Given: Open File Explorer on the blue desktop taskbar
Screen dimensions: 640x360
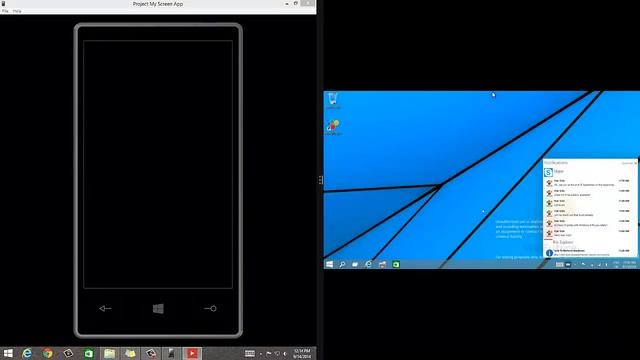Looking at the screenshot, I should 382,264.
